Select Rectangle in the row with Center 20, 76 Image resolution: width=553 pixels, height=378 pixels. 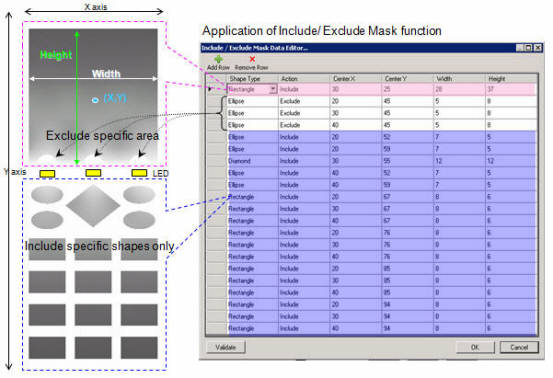click(x=253, y=233)
